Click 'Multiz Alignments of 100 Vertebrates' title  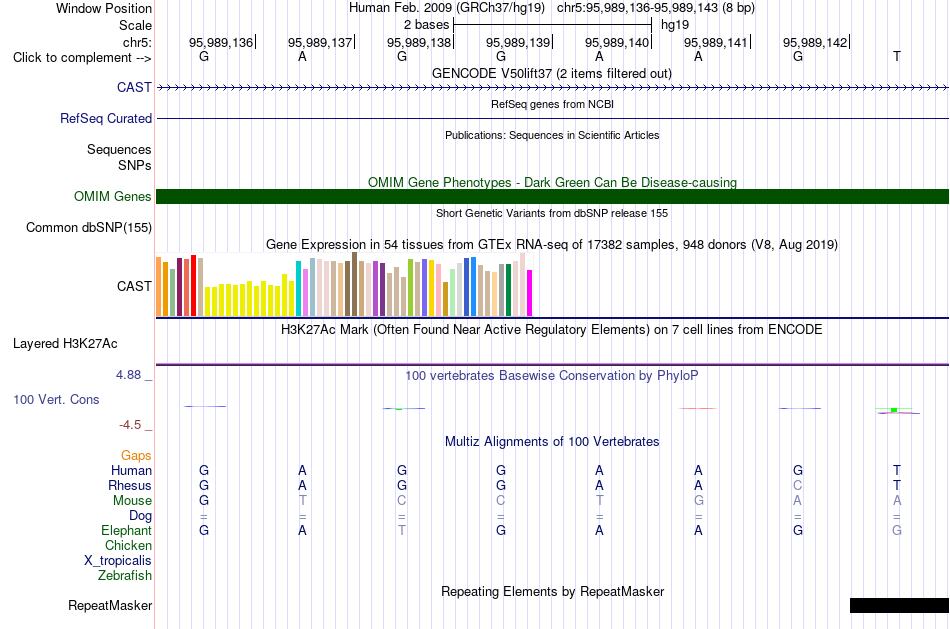552,442
